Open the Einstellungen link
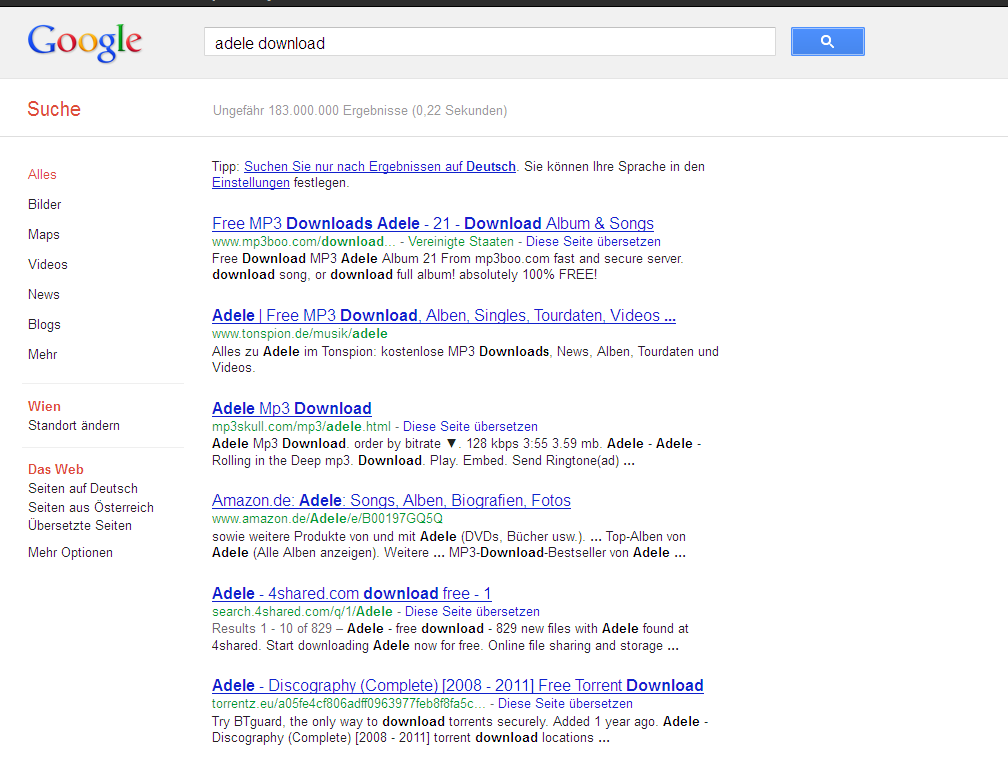Screen dimensions: 1008x758 [x=251, y=183]
